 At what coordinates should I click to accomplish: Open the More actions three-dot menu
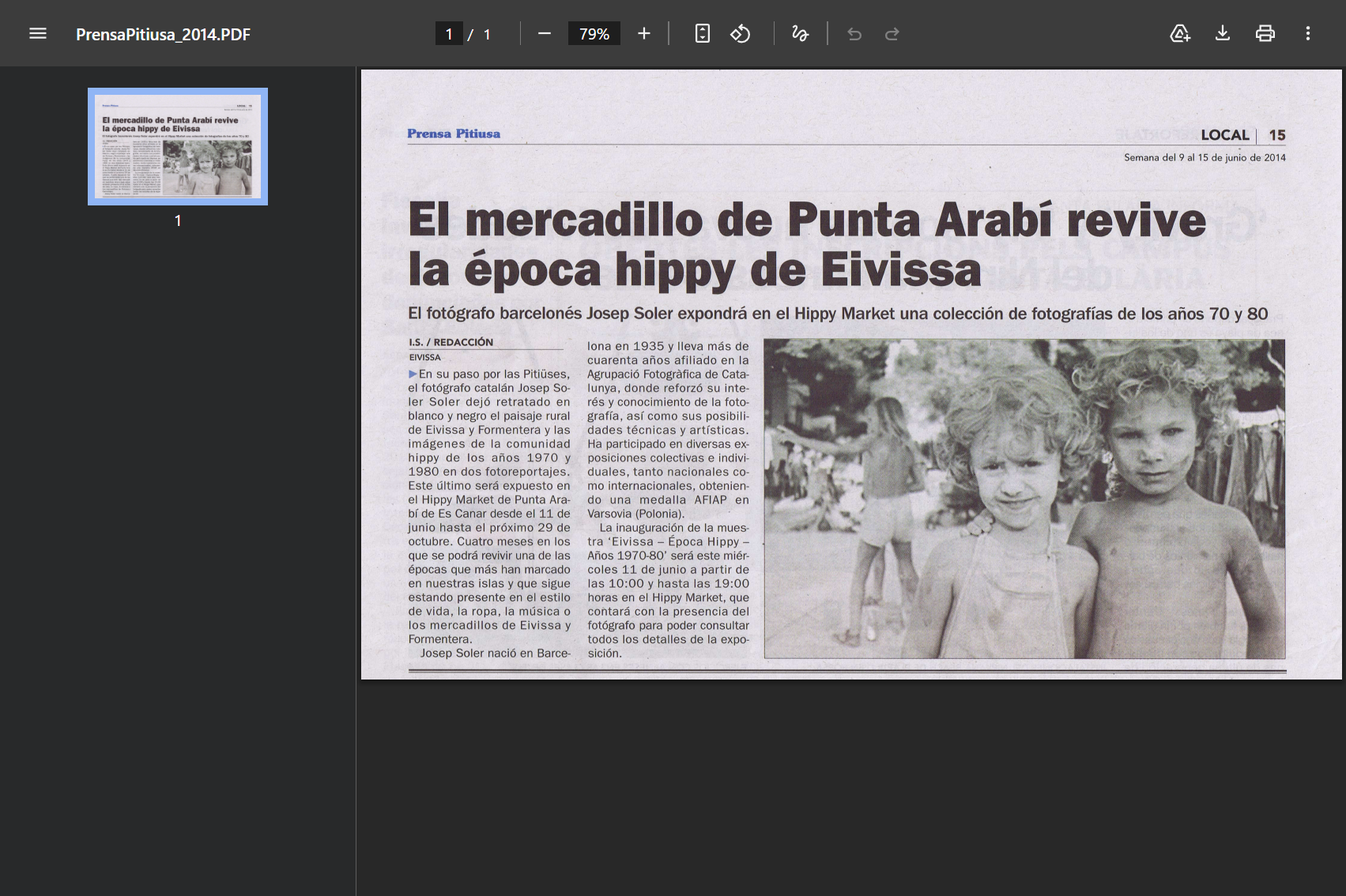1308,34
